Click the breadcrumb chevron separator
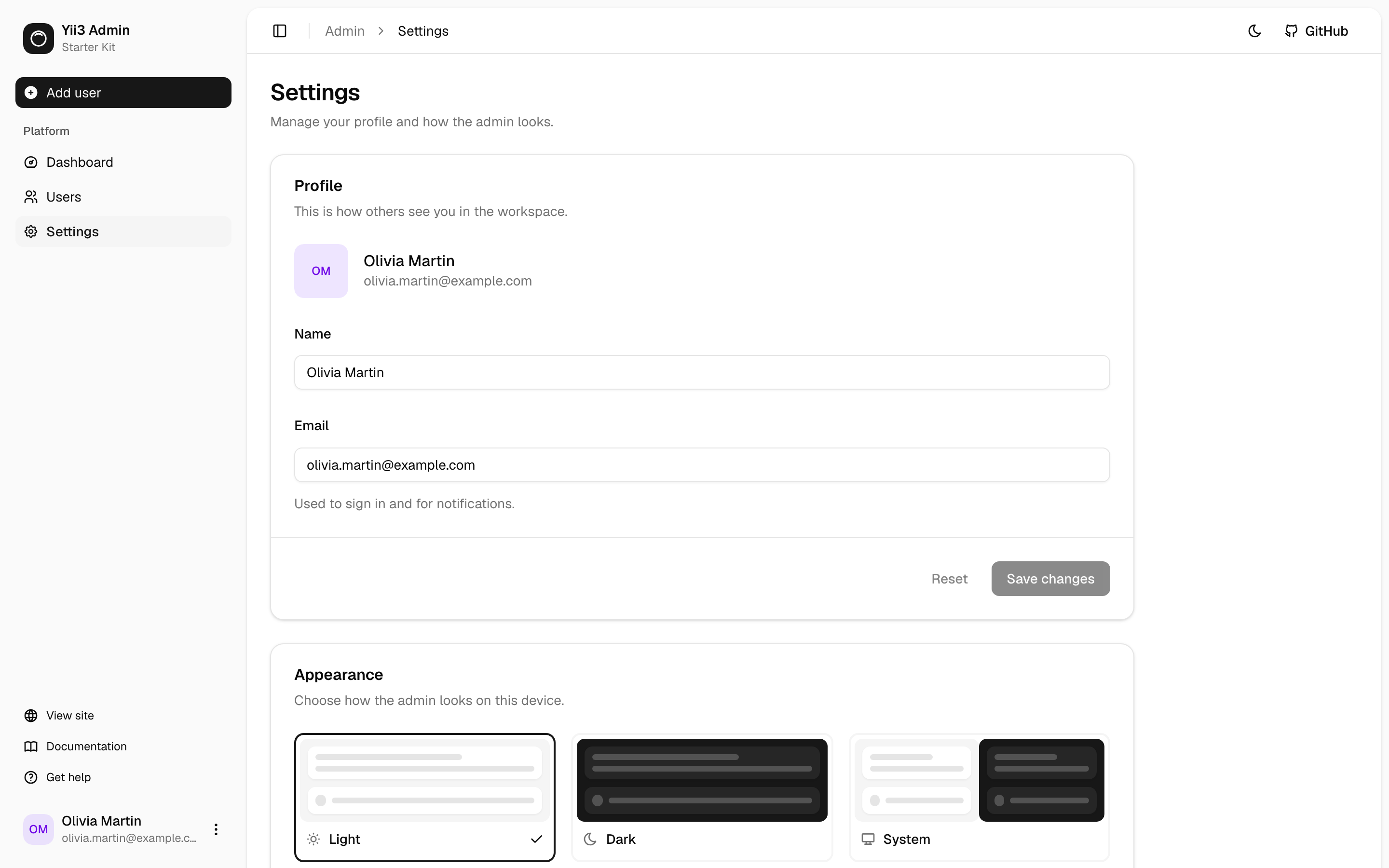The height and width of the screenshot is (868, 1389). click(381, 31)
